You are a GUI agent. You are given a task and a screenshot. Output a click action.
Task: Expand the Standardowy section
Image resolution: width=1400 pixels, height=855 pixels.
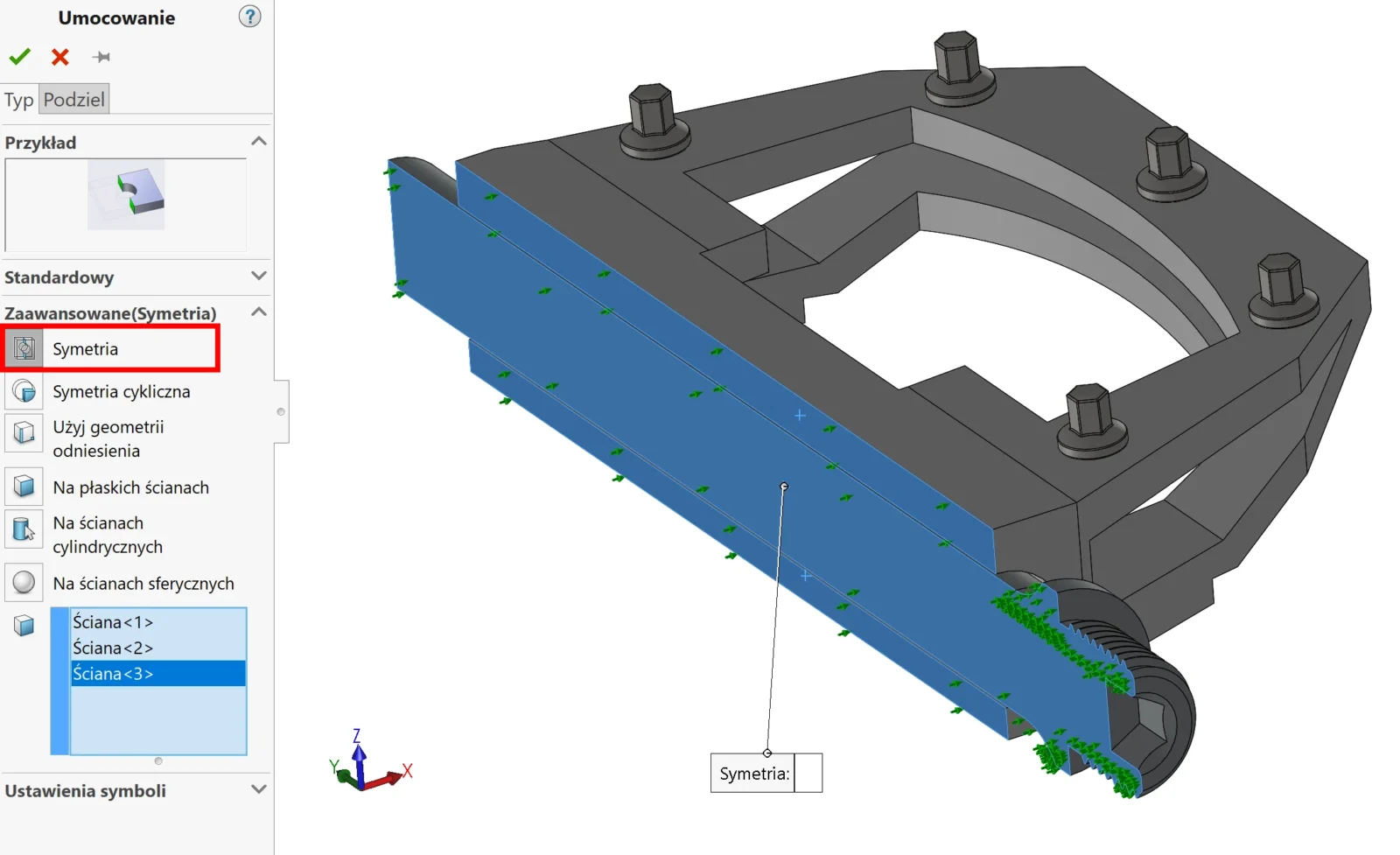click(259, 276)
